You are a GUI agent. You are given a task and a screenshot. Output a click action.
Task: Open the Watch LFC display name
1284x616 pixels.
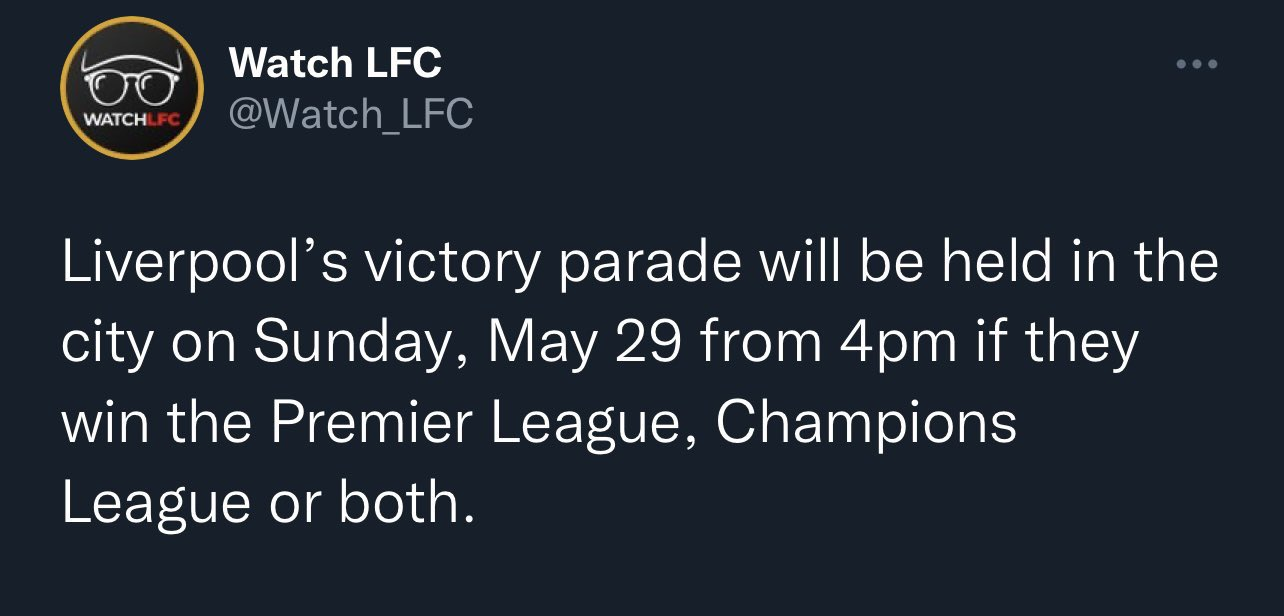coord(335,65)
